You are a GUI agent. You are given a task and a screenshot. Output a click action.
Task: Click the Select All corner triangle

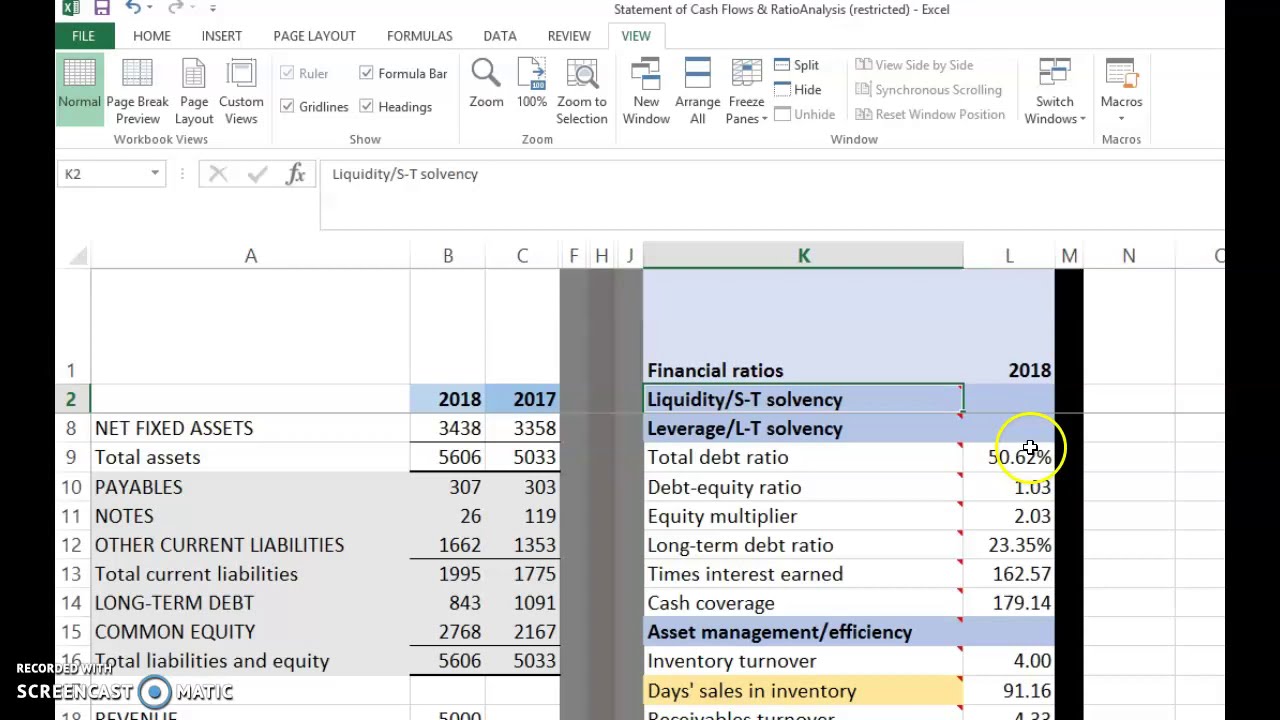click(x=77, y=256)
